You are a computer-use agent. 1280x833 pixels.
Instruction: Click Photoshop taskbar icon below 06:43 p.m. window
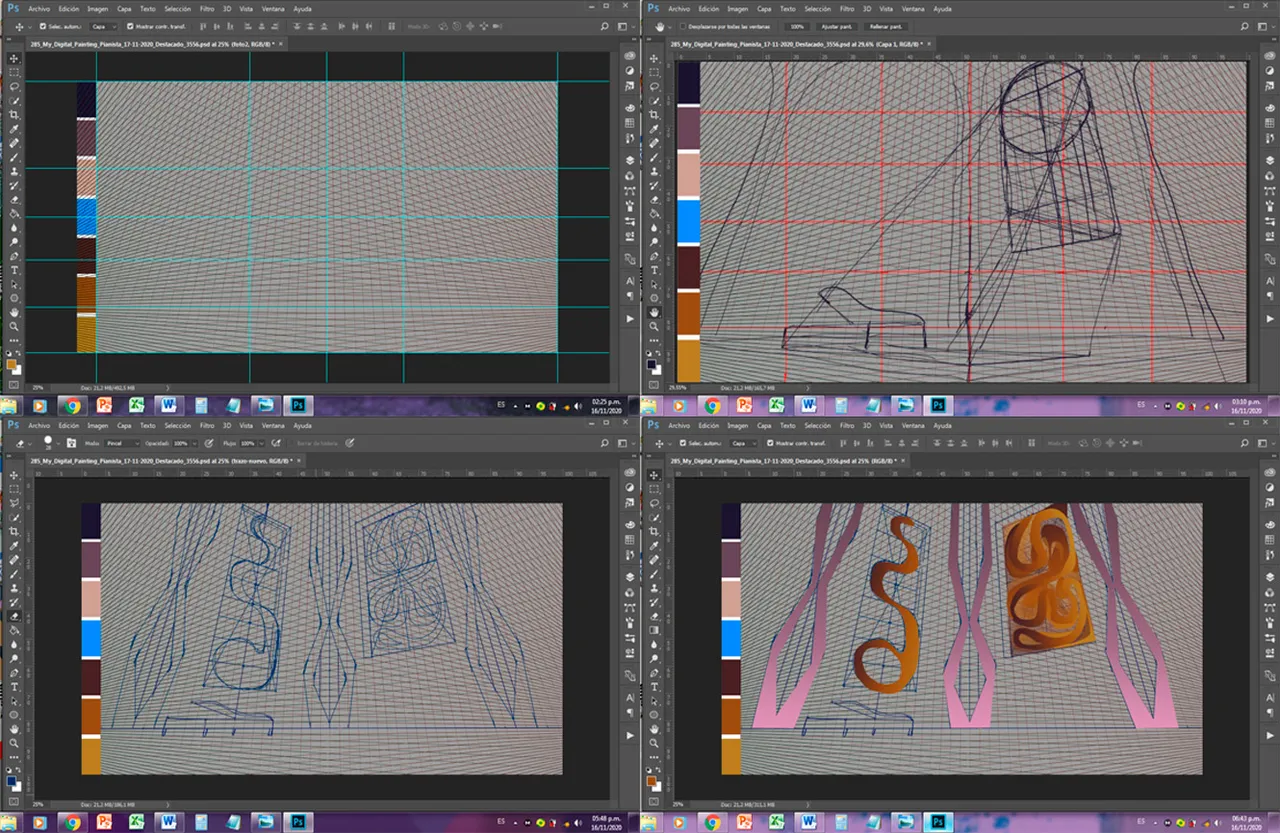pos(938,823)
